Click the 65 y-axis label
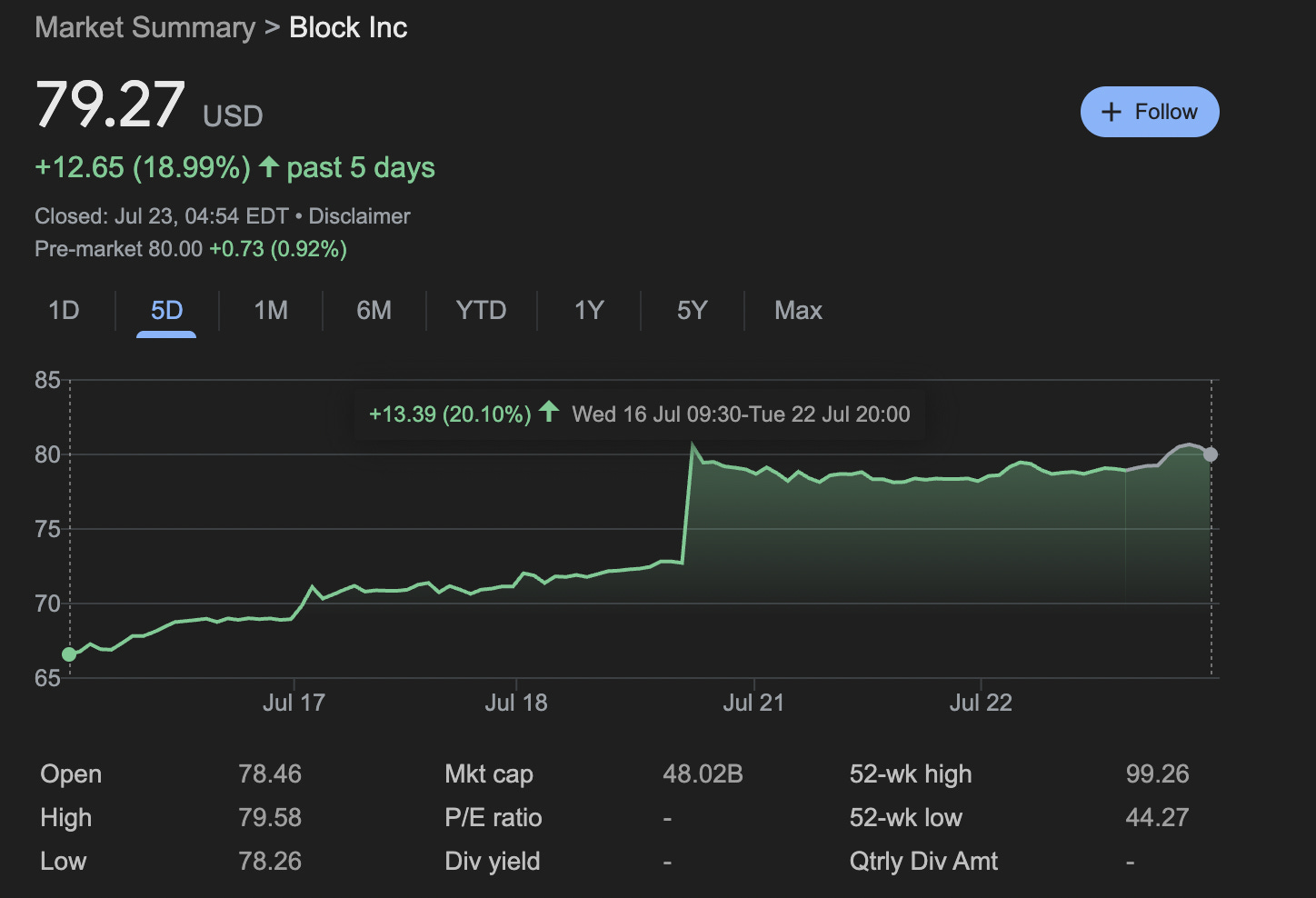Viewport: 1316px width, 898px height. point(47,678)
